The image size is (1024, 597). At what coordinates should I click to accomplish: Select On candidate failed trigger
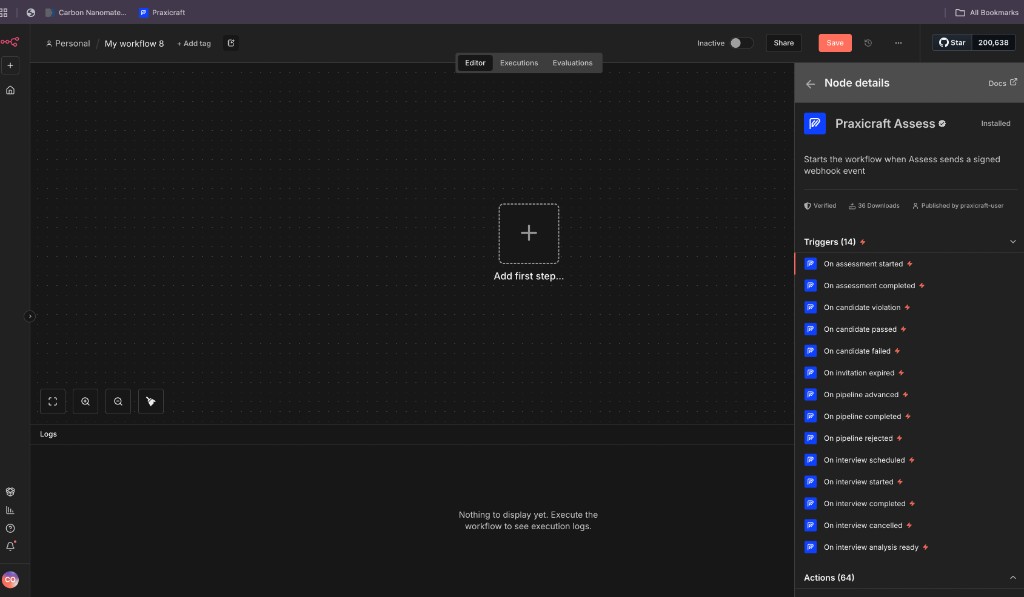[909, 351]
